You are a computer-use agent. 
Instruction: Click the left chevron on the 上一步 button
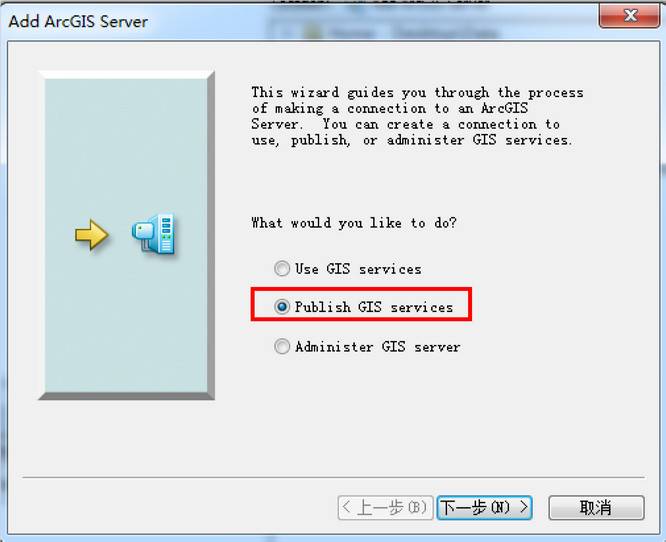pyautogui.click(x=346, y=507)
